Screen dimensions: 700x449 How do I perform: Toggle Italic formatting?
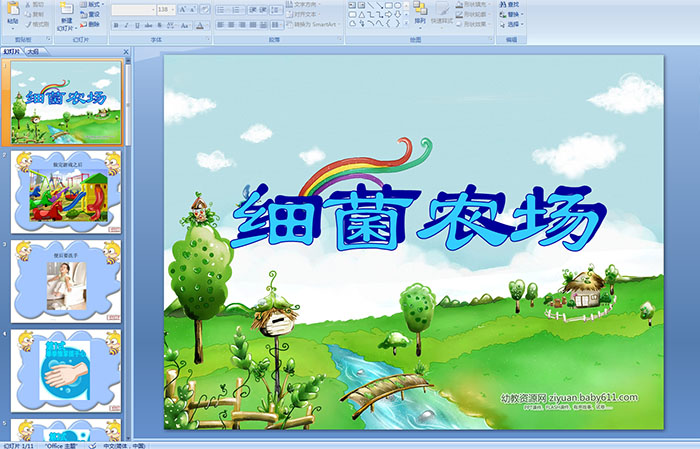click(x=126, y=25)
